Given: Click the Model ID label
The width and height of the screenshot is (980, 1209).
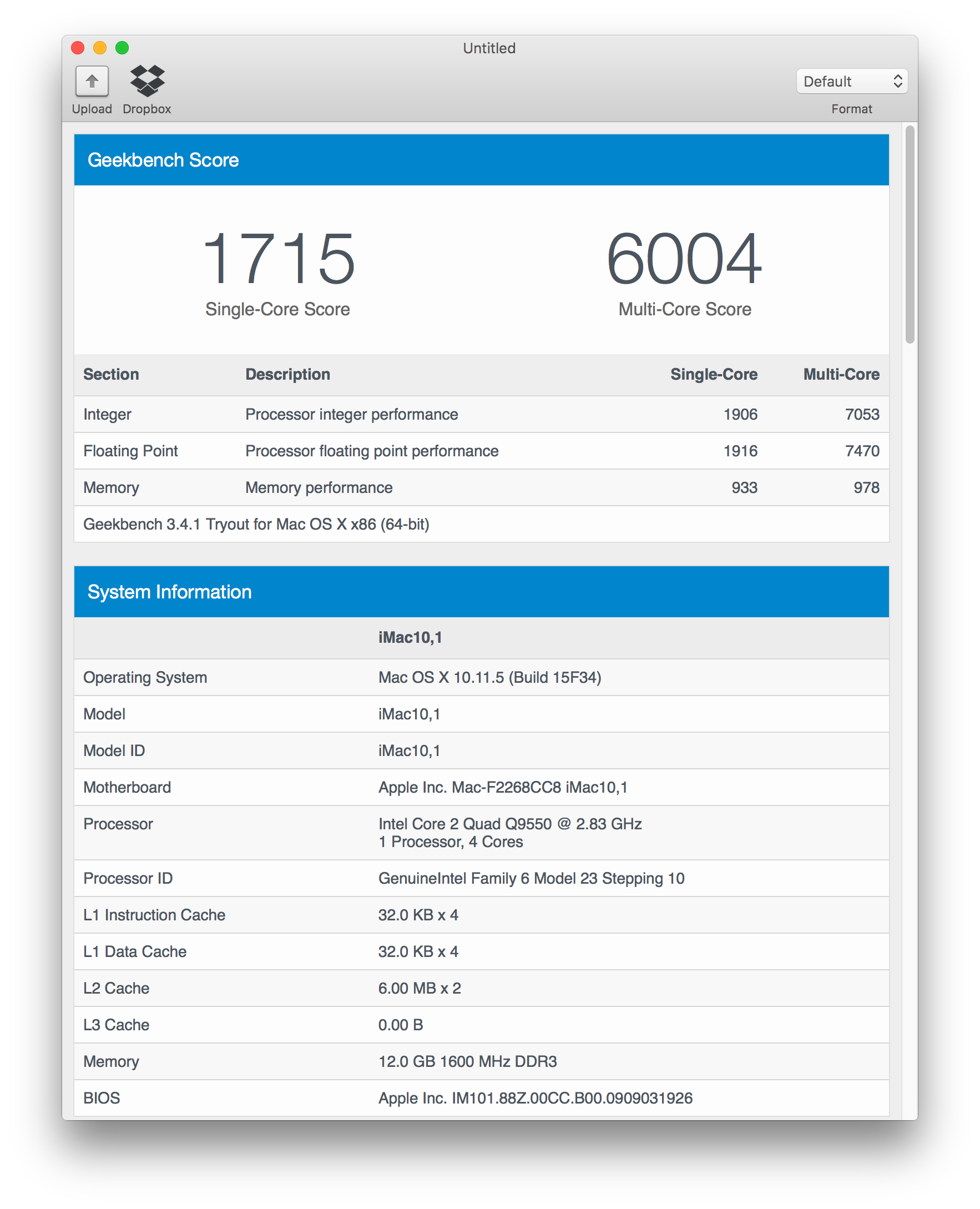Looking at the screenshot, I should tap(114, 750).
